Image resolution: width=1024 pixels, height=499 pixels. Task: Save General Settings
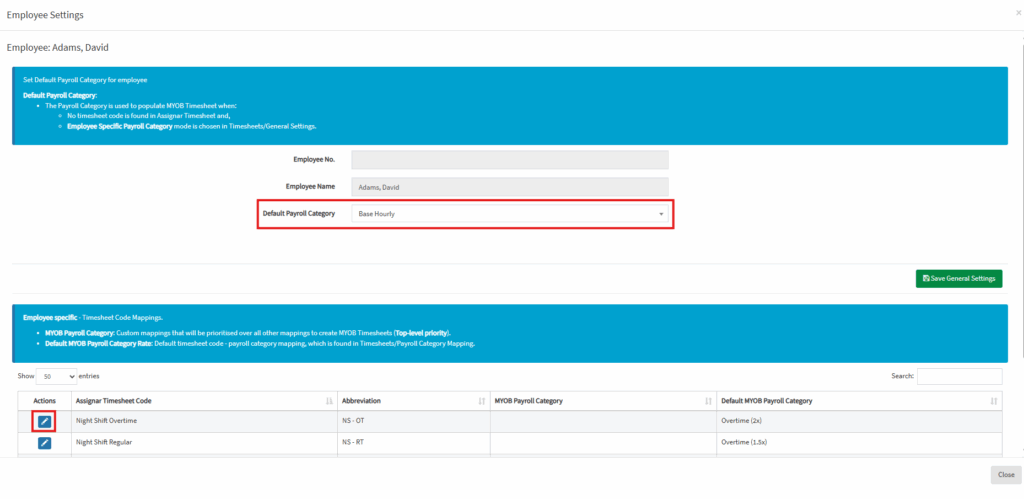tap(958, 278)
